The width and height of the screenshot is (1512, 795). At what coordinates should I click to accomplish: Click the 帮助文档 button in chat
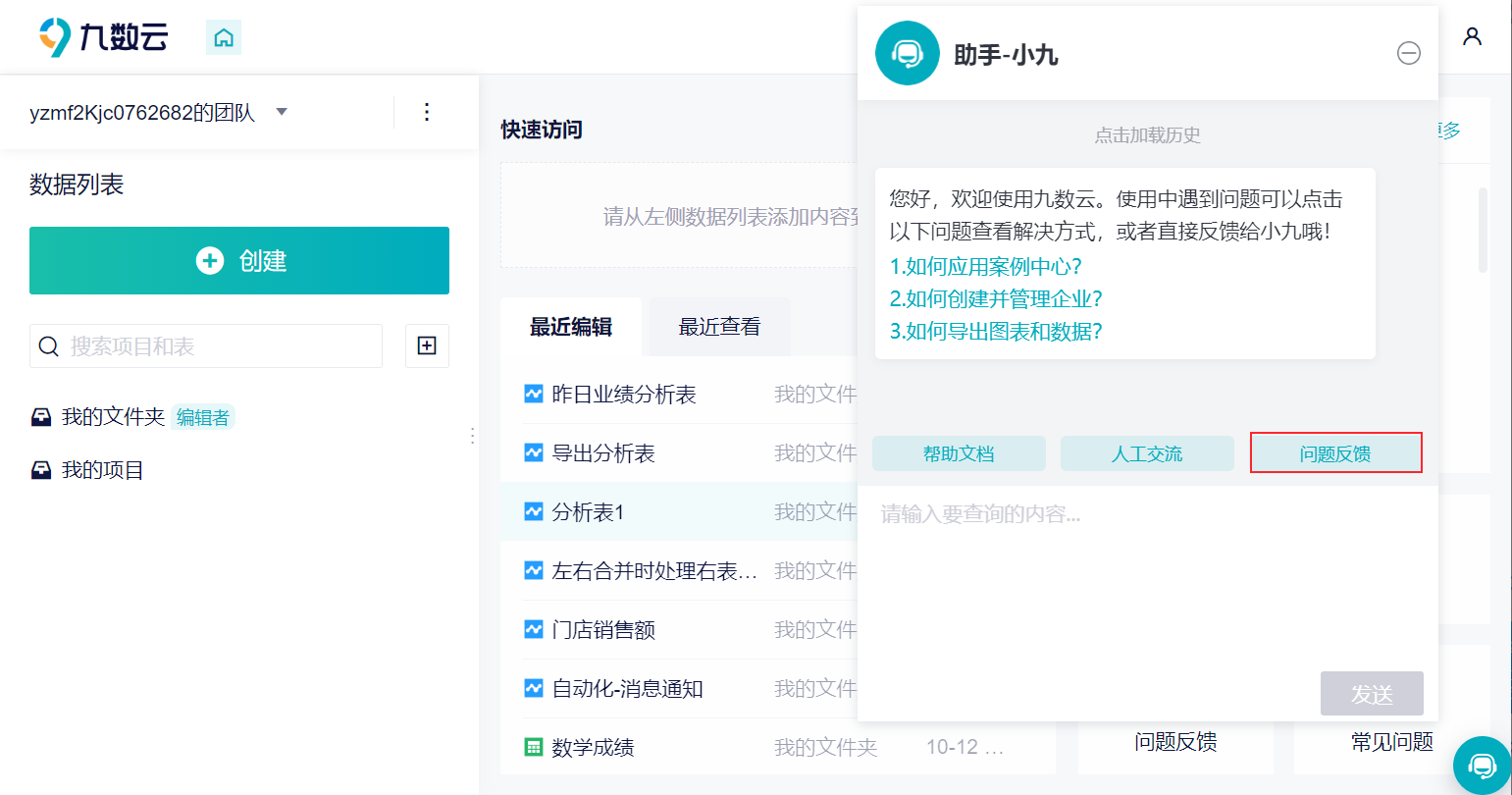tap(959, 453)
